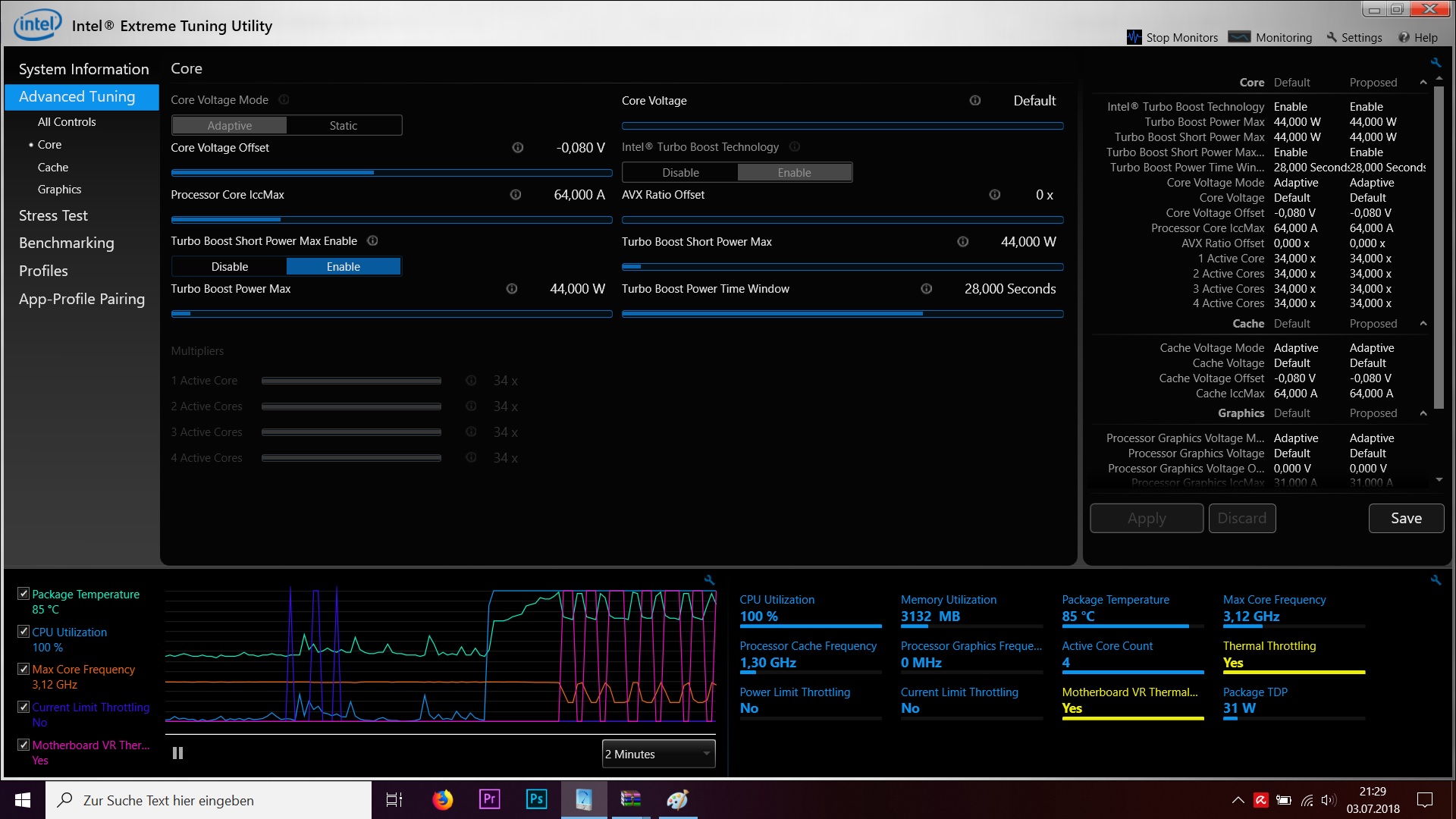Click the Core Voltage Offset slider
1456x819 pixels.
(391, 173)
